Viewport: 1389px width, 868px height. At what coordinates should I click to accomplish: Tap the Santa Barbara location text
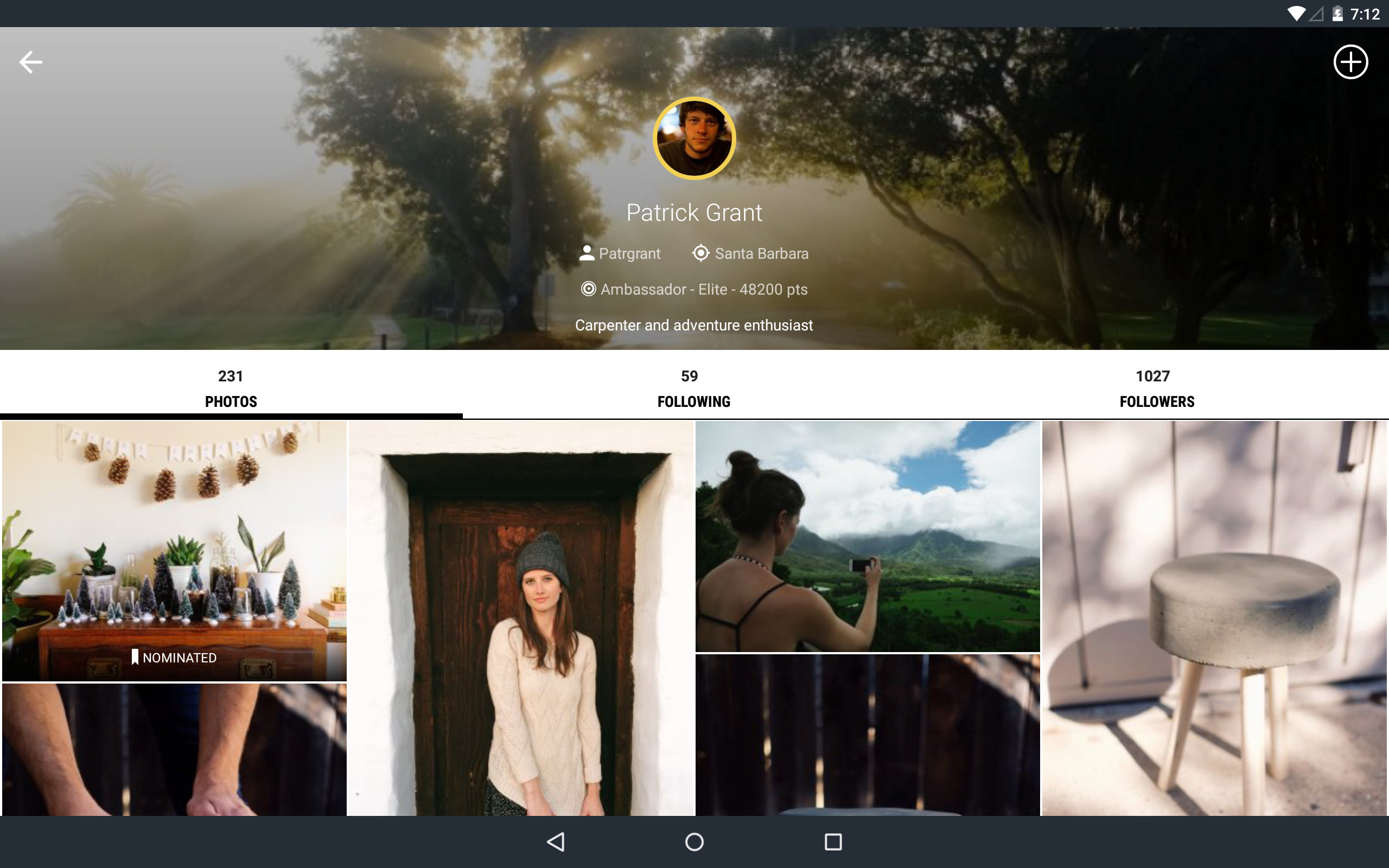(x=761, y=253)
